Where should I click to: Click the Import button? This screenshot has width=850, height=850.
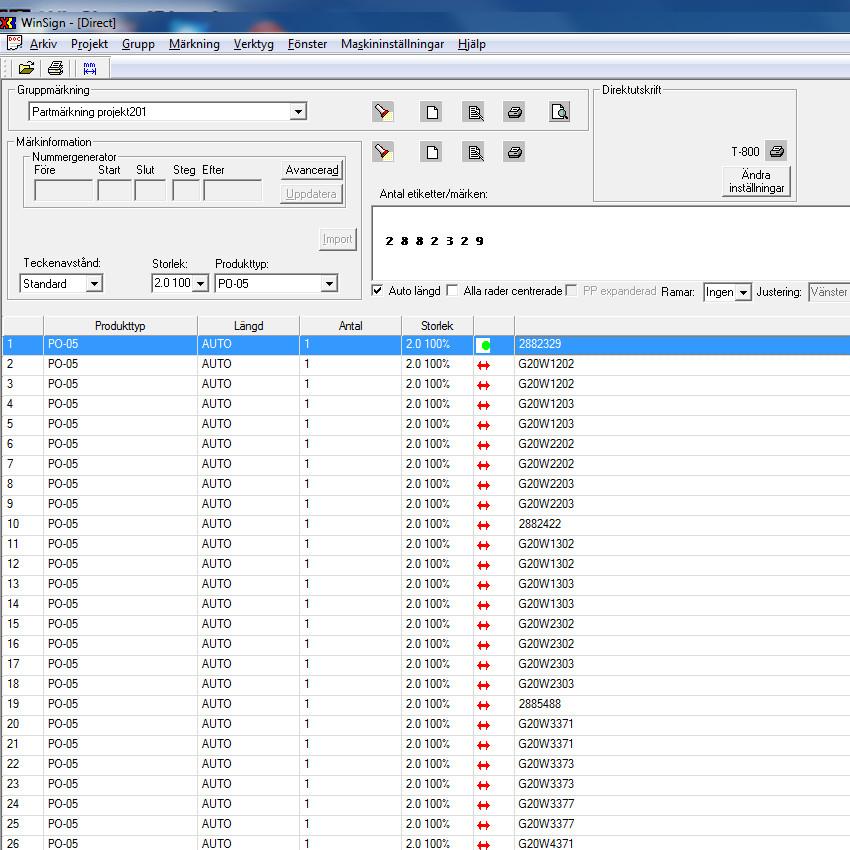tap(337, 239)
